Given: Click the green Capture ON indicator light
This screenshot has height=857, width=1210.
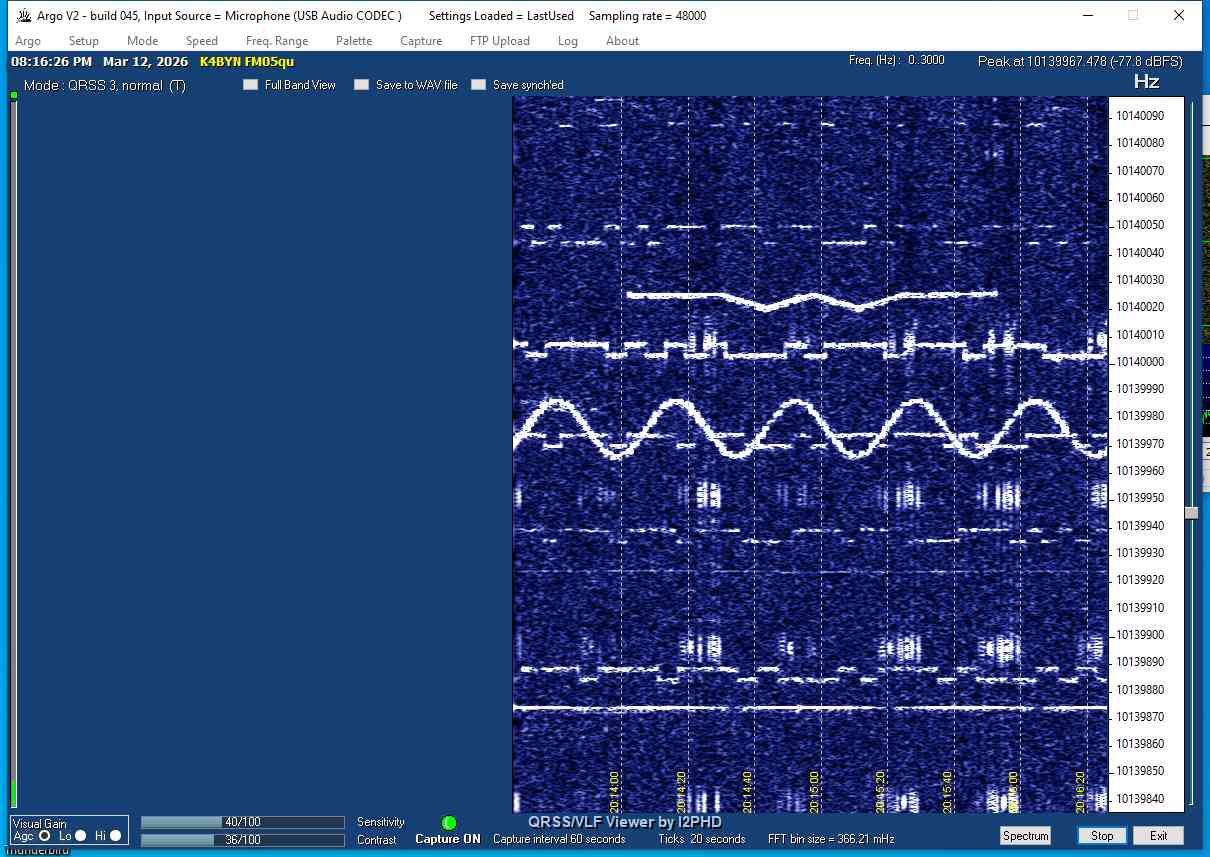Looking at the screenshot, I should pos(449,822).
